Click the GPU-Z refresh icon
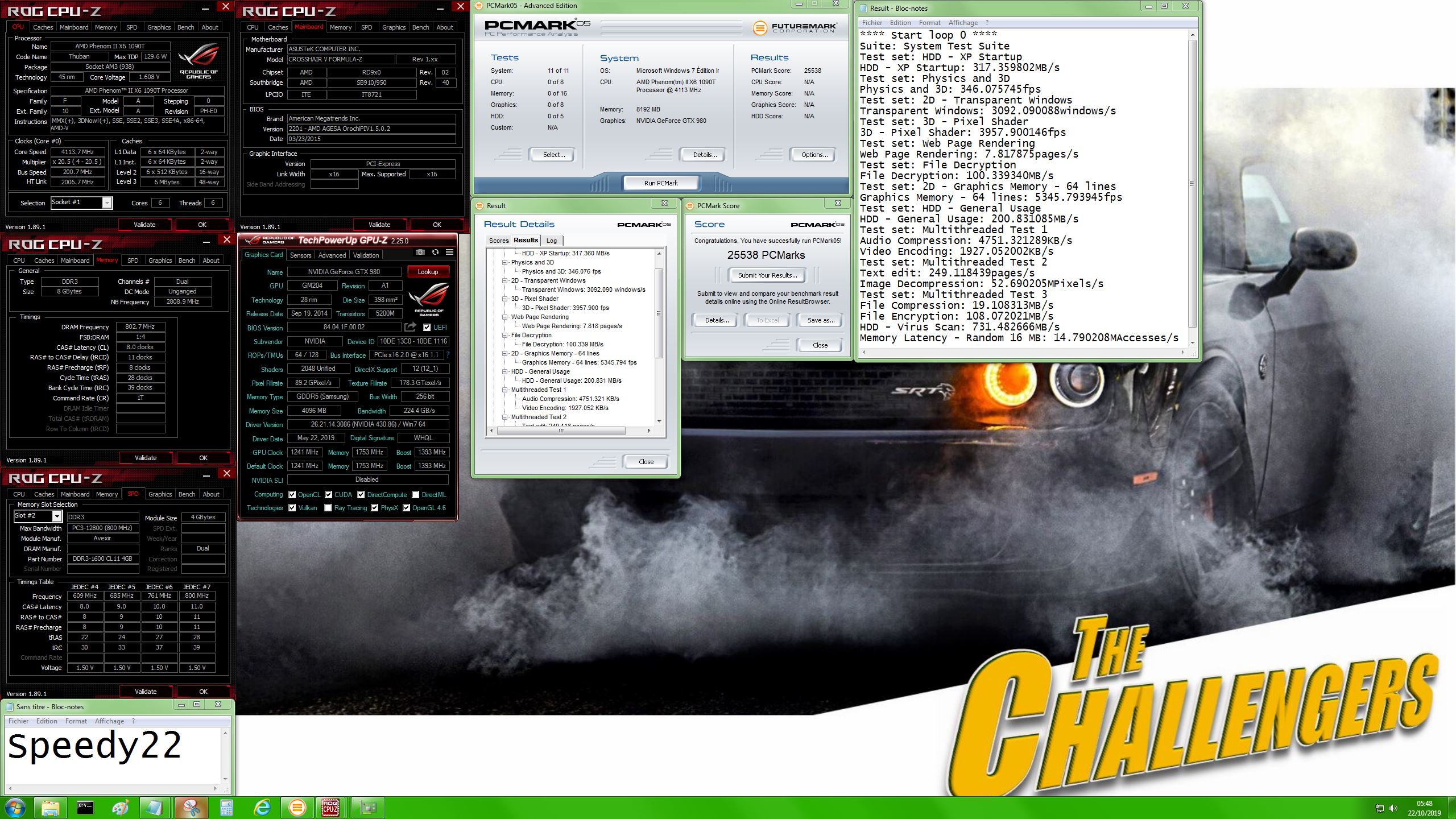The image size is (1456, 819). point(435,253)
